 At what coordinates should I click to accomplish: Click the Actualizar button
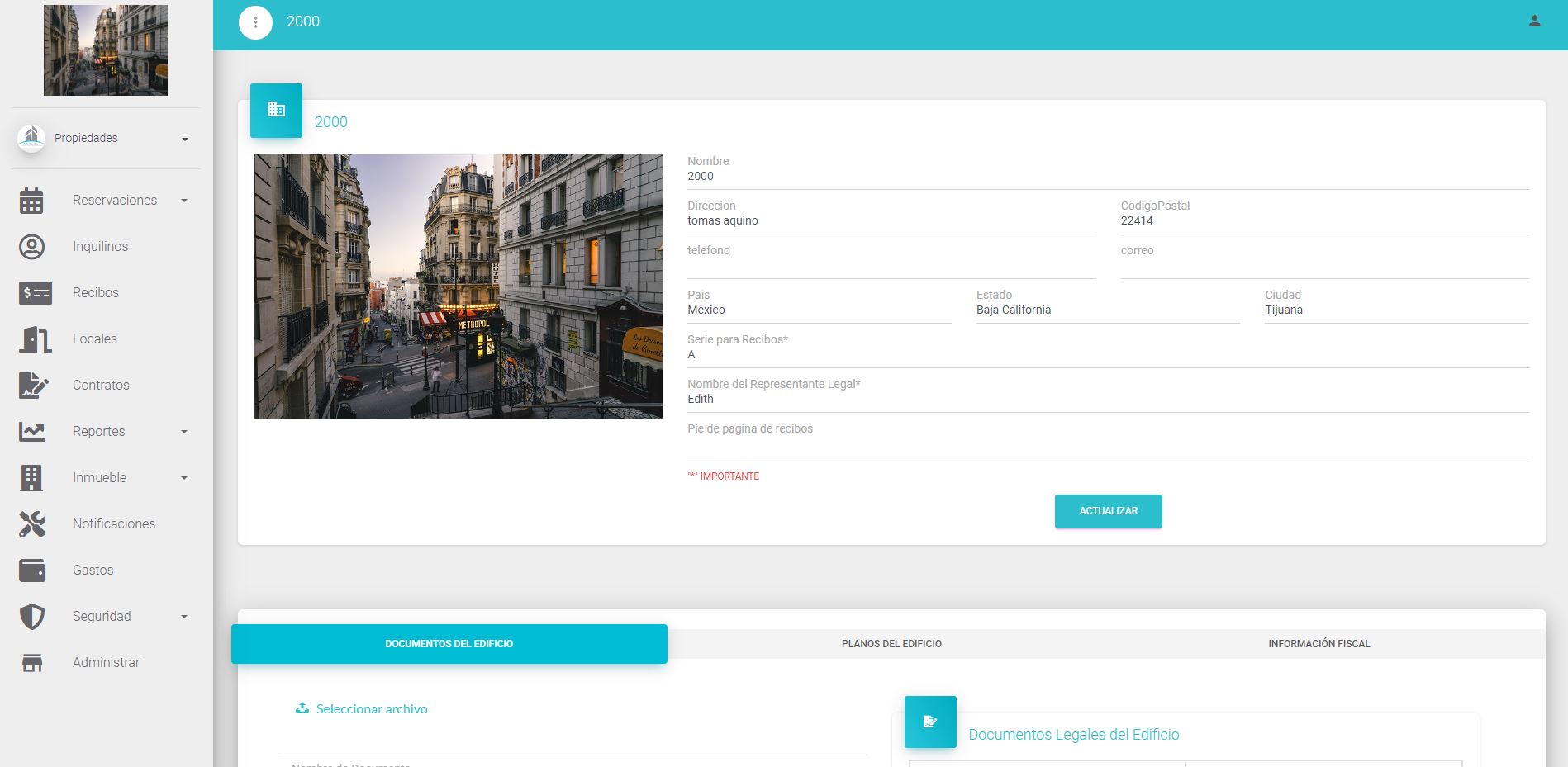pyautogui.click(x=1108, y=511)
